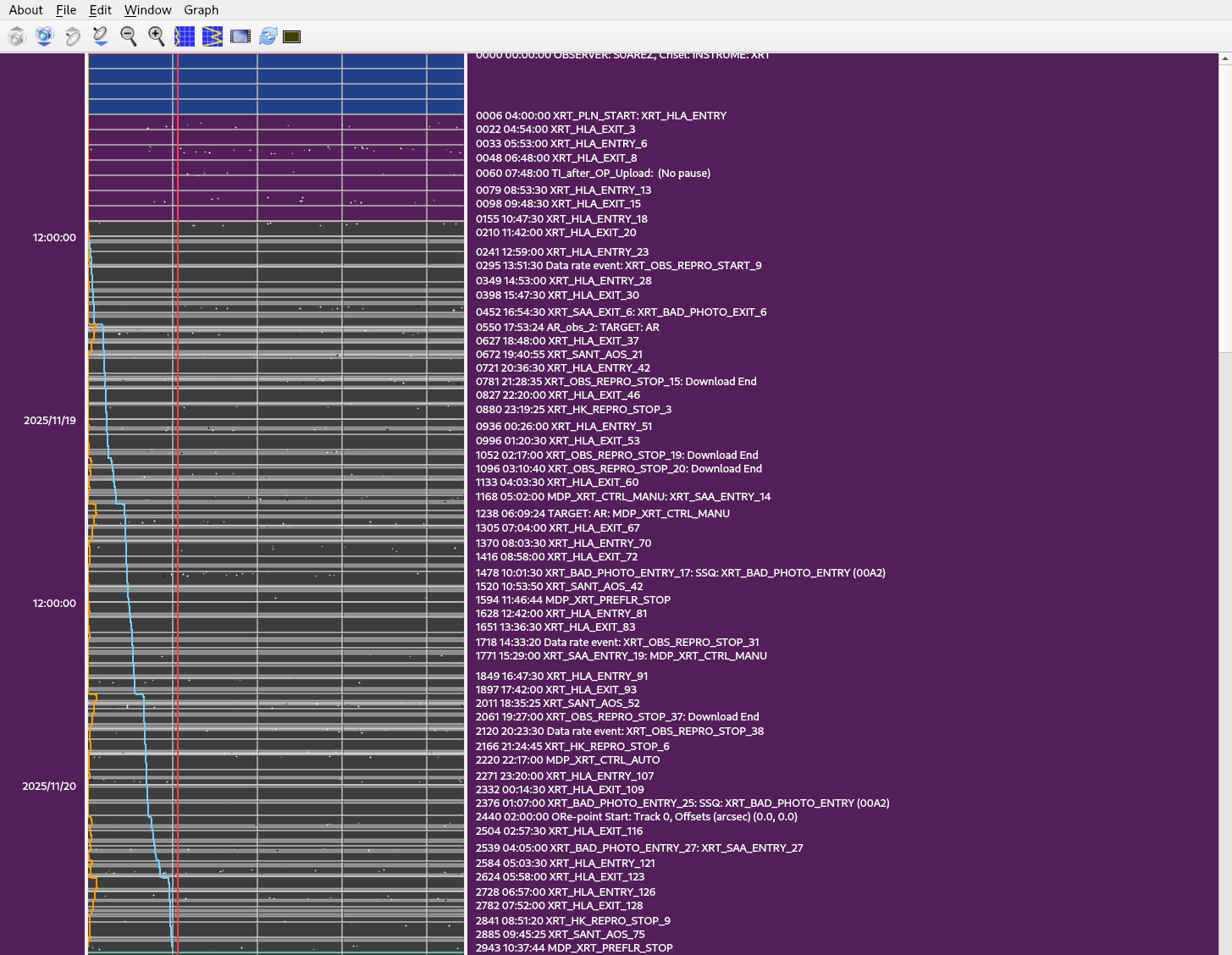
Task: Select the narrow graph grid icon
Action: [185, 36]
